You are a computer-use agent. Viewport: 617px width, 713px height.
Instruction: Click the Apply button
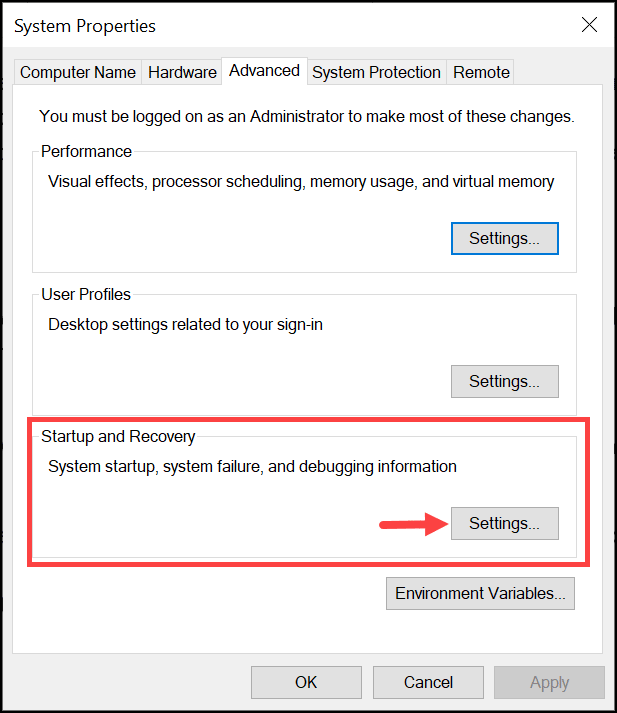549,682
